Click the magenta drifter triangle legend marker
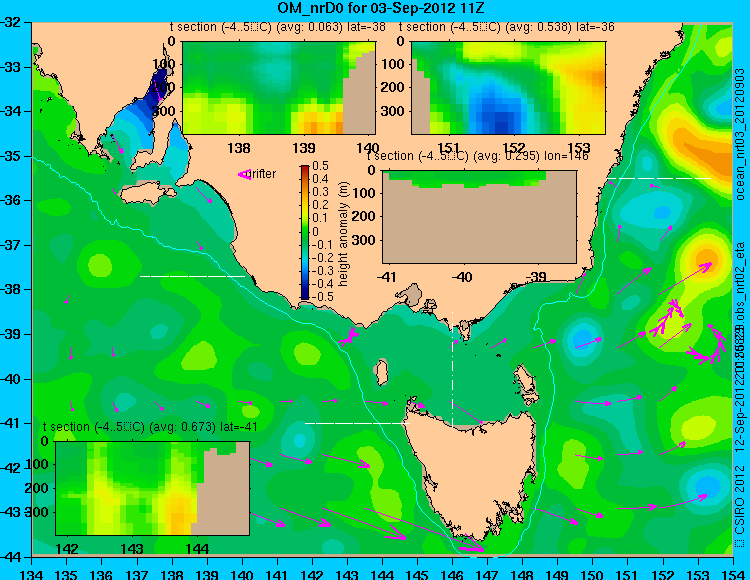The image size is (750, 580). coord(244,175)
